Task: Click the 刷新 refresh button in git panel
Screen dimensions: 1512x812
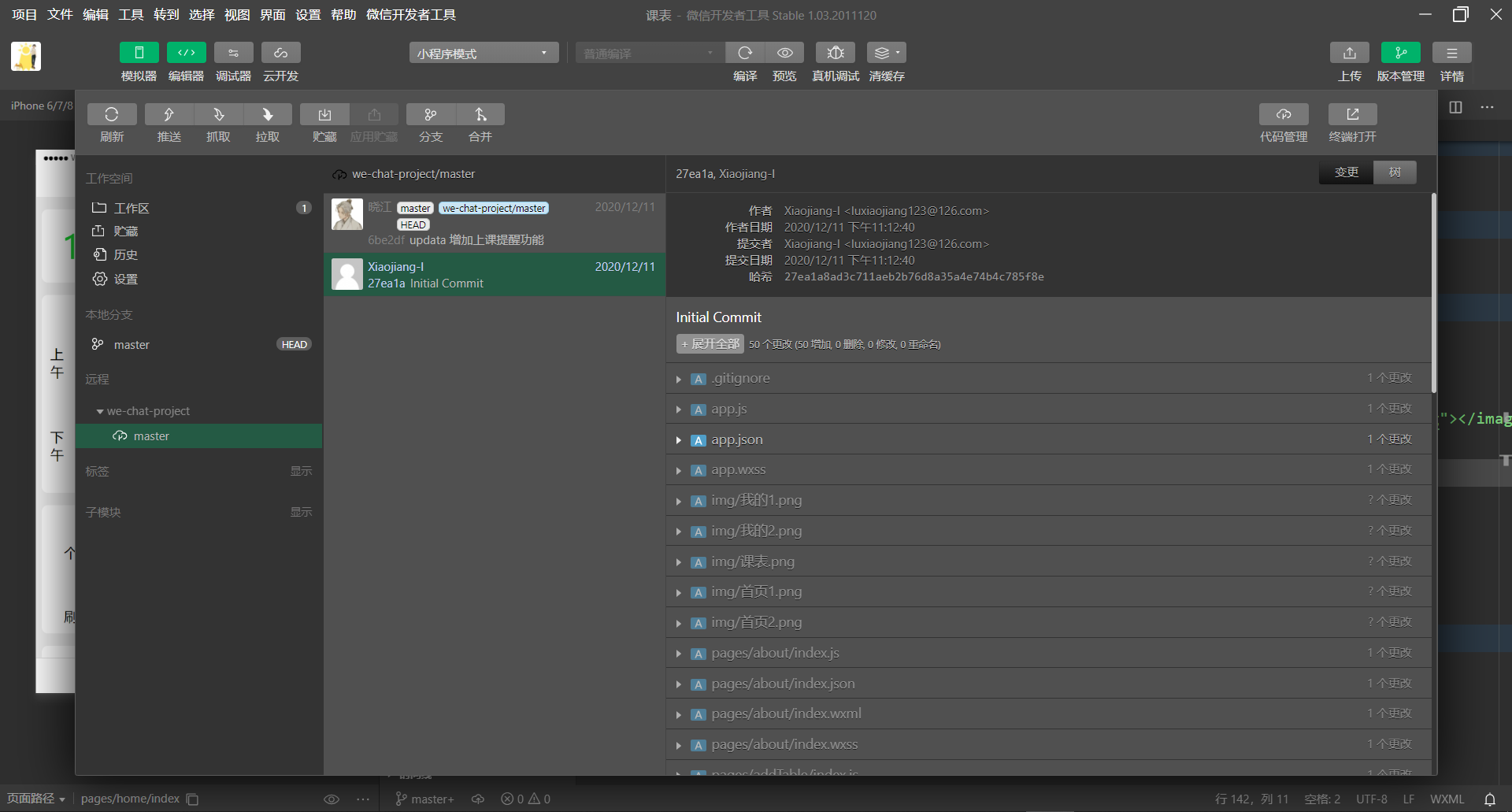Action: point(112,115)
